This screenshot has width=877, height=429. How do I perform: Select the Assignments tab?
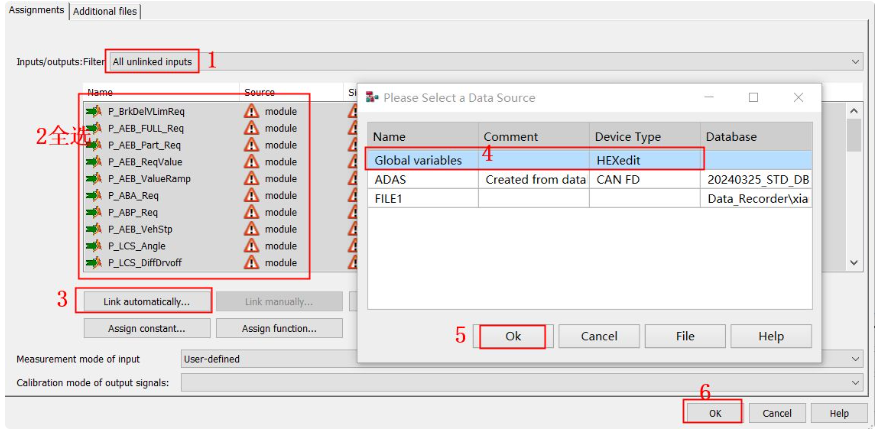point(36,10)
